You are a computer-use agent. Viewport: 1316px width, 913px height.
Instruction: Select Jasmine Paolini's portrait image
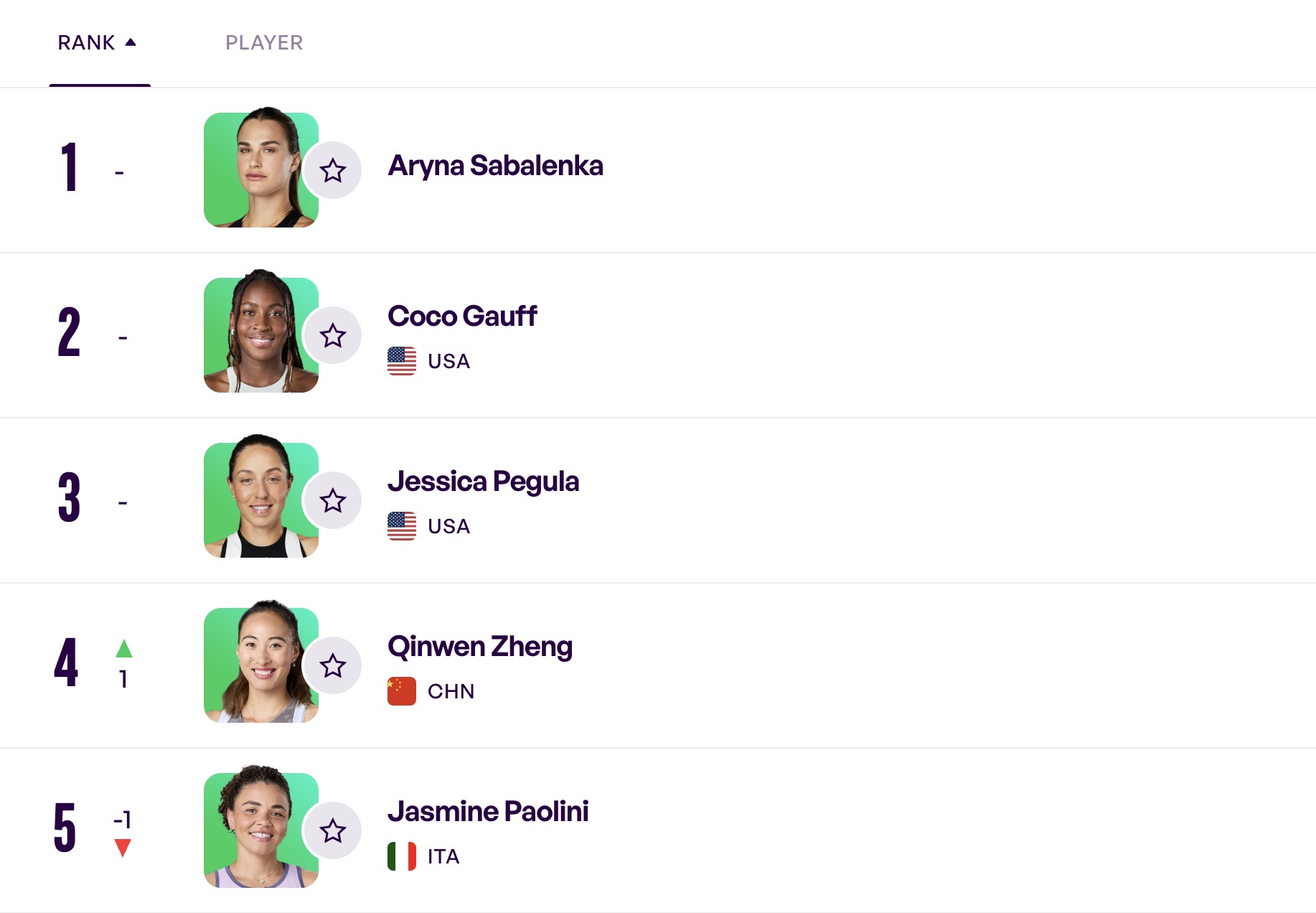click(261, 830)
